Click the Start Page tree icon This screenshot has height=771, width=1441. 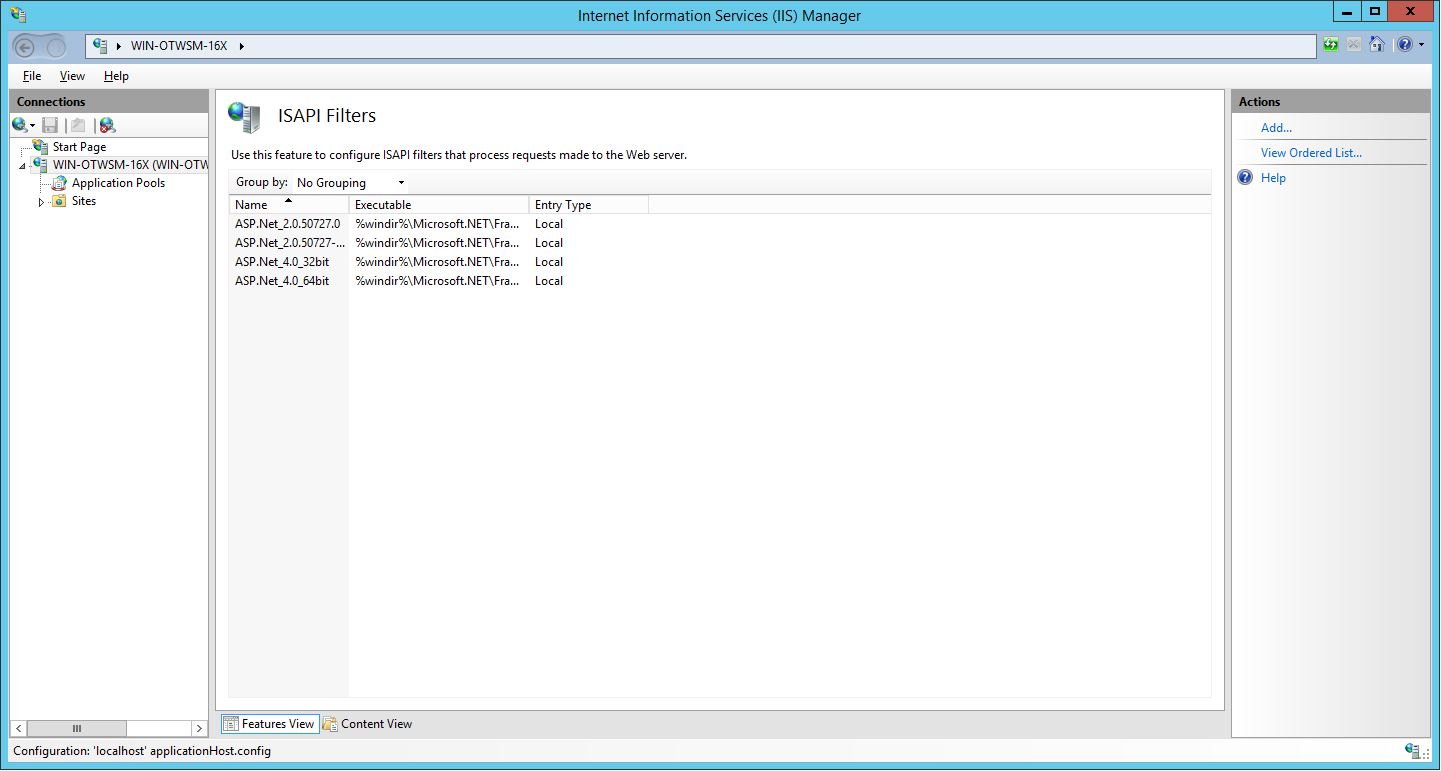40,147
